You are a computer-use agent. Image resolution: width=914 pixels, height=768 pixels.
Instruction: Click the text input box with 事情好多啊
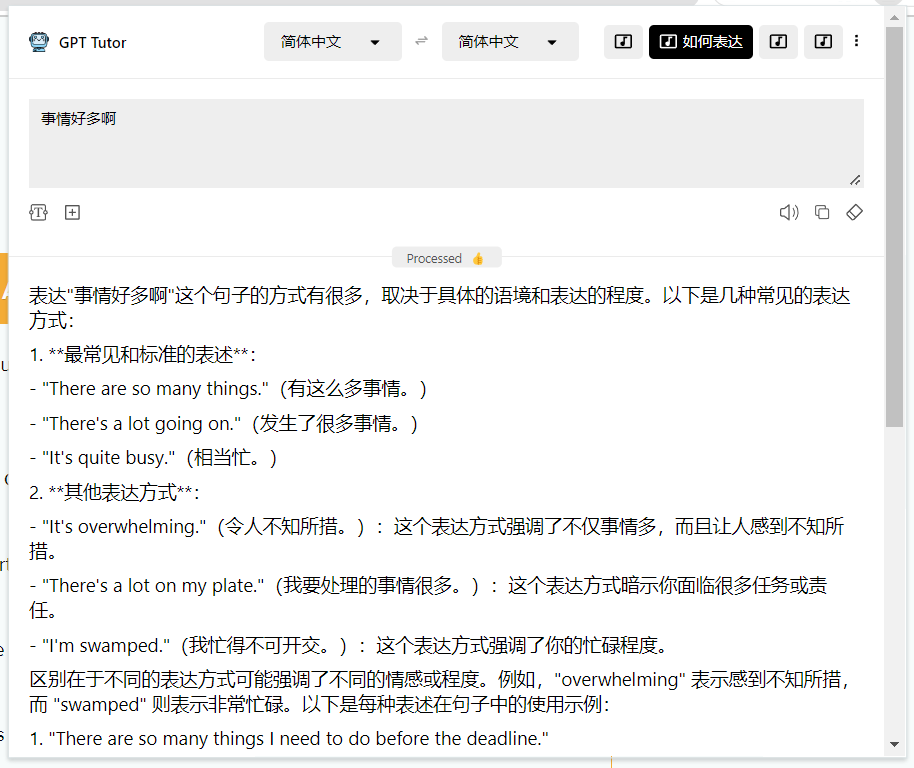[445, 142]
